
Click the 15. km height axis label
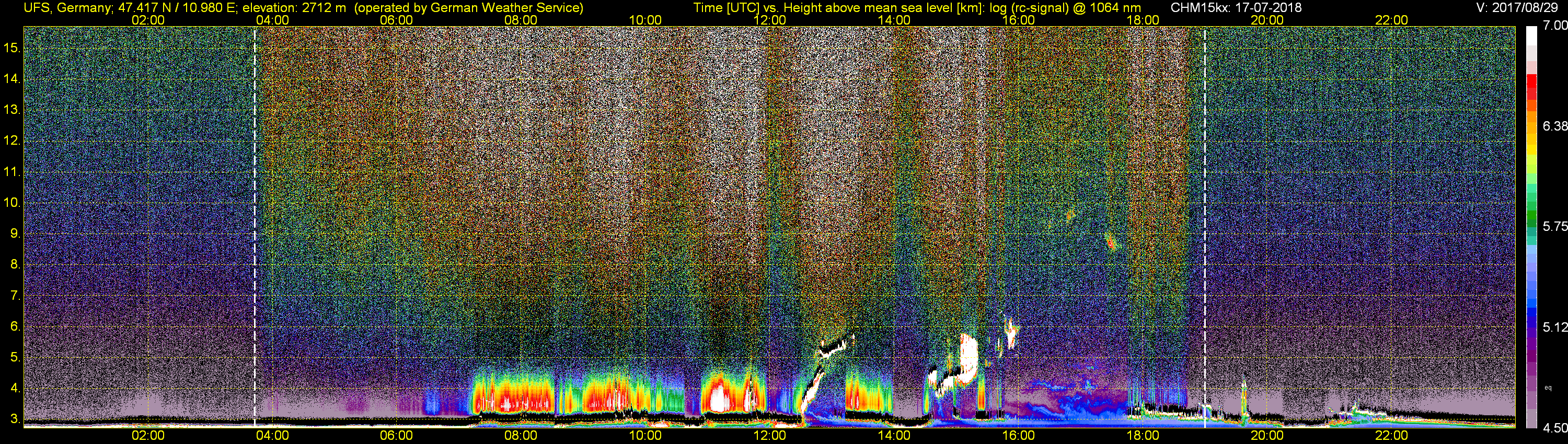click(x=12, y=48)
